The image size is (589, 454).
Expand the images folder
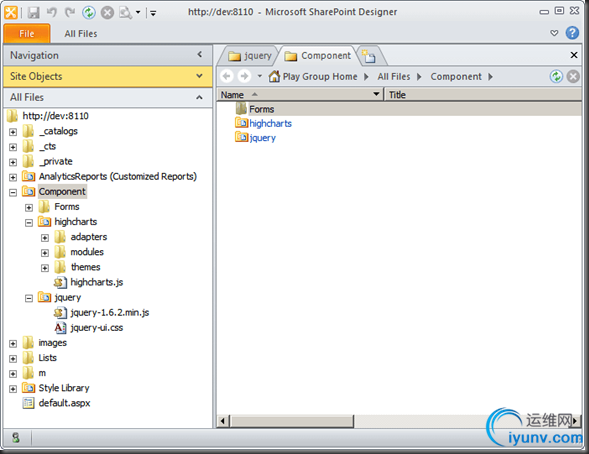tap(13, 344)
